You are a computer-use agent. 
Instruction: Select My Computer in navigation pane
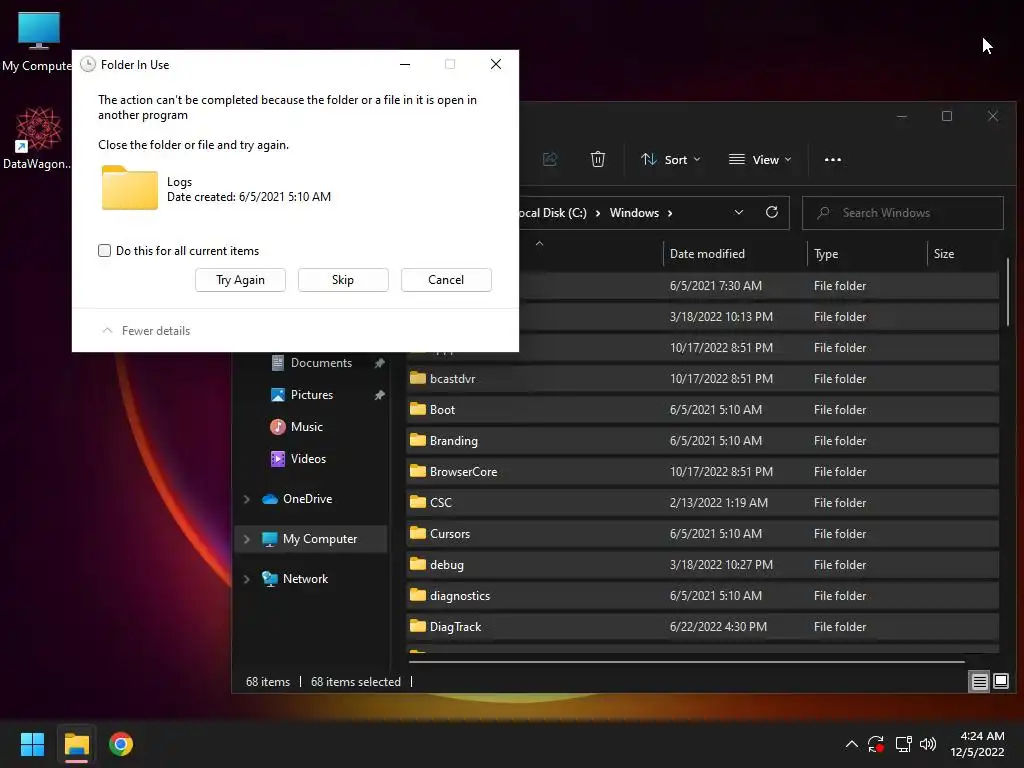pyautogui.click(x=309, y=539)
